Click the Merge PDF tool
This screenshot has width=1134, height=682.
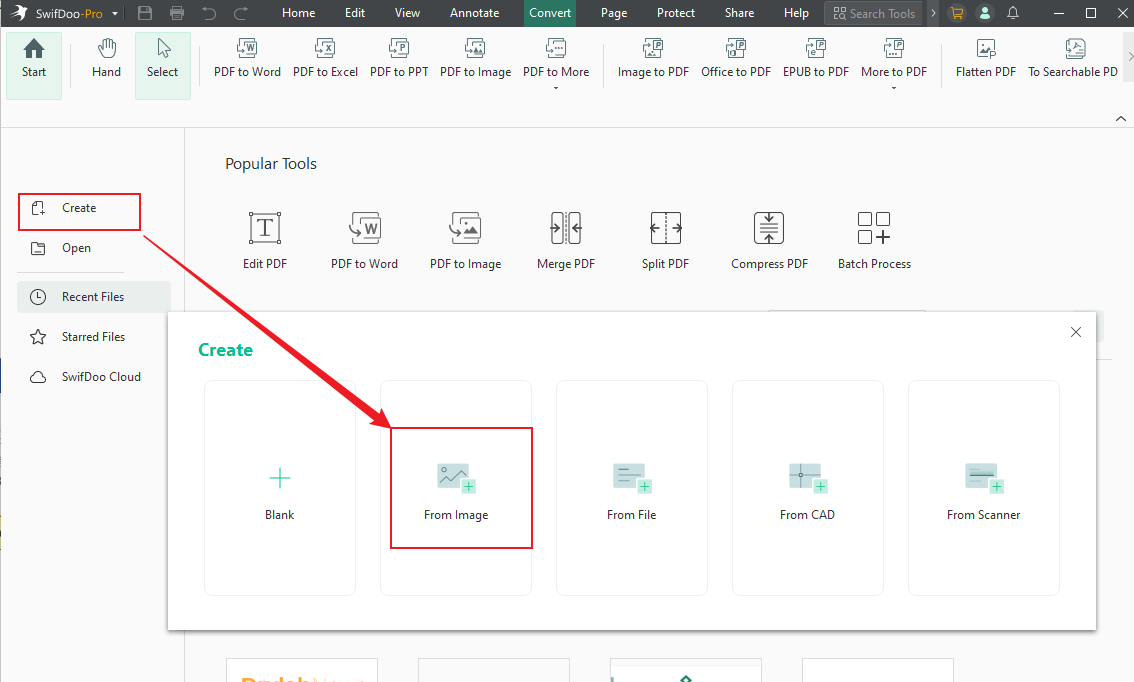click(565, 238)
